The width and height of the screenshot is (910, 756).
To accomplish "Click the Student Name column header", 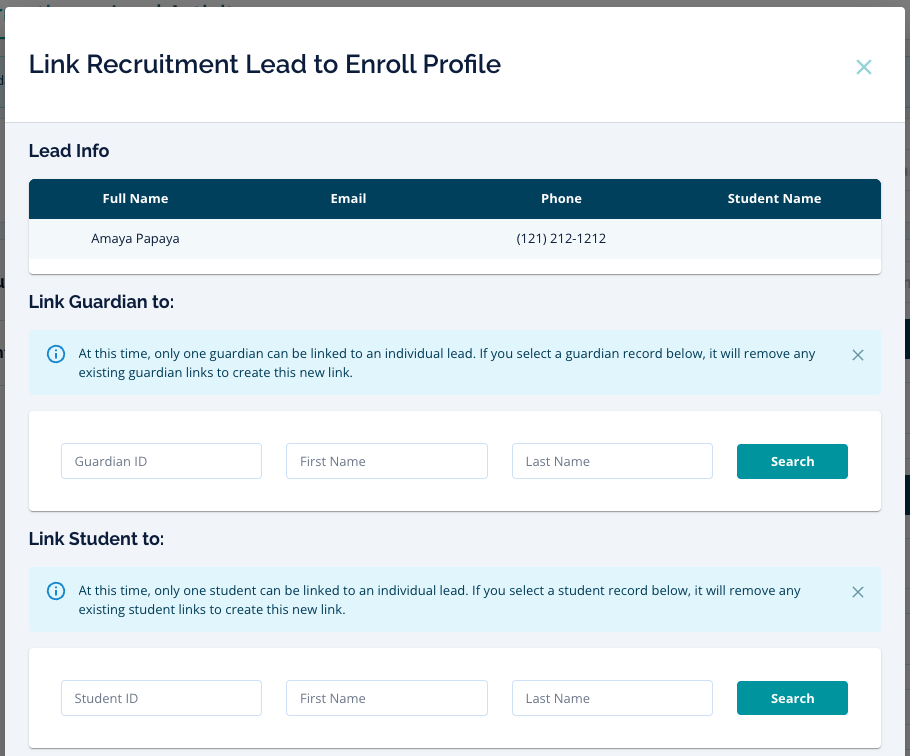I will coord(774,199).
